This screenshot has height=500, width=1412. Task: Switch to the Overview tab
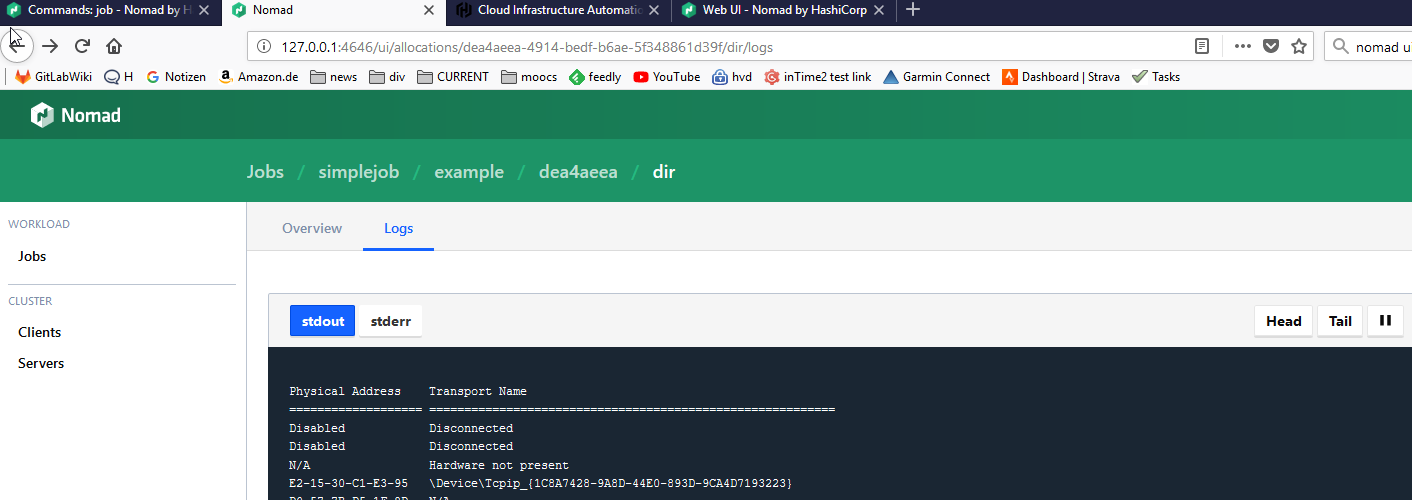312,228
